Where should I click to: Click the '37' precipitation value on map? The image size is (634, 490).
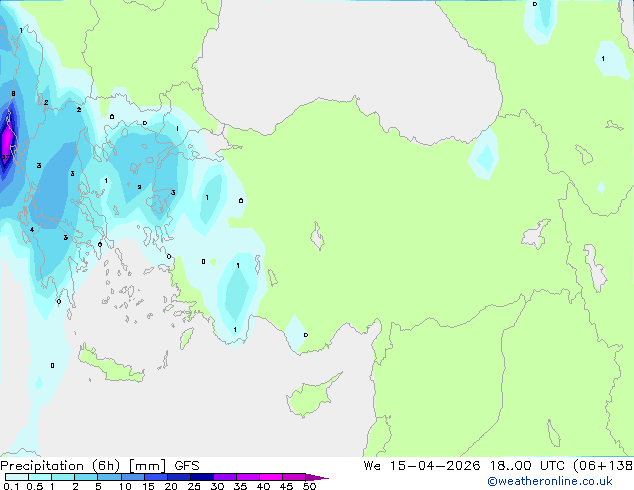(5, 157)
